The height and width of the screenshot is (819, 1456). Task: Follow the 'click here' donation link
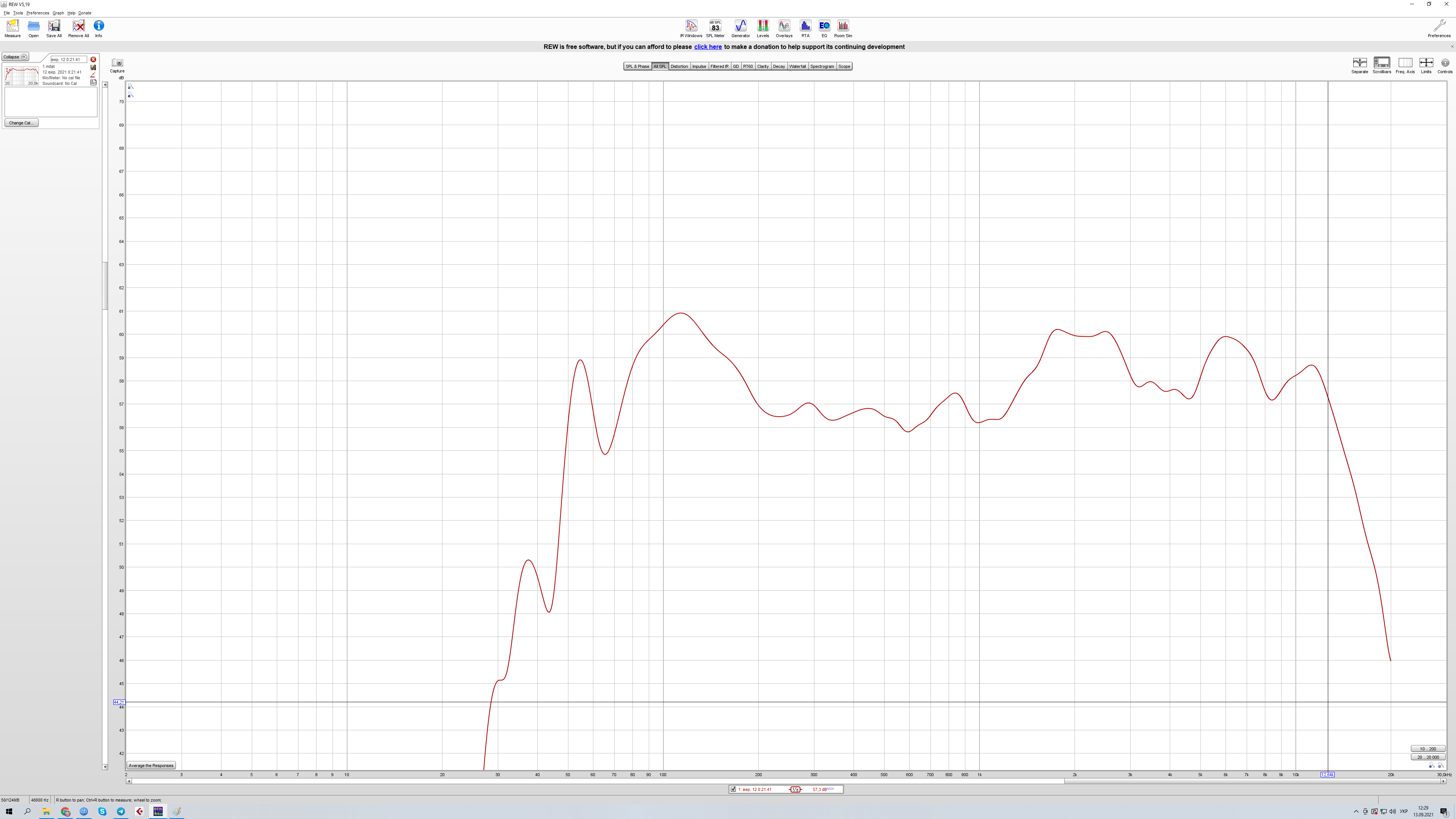[x=708, y=47]
